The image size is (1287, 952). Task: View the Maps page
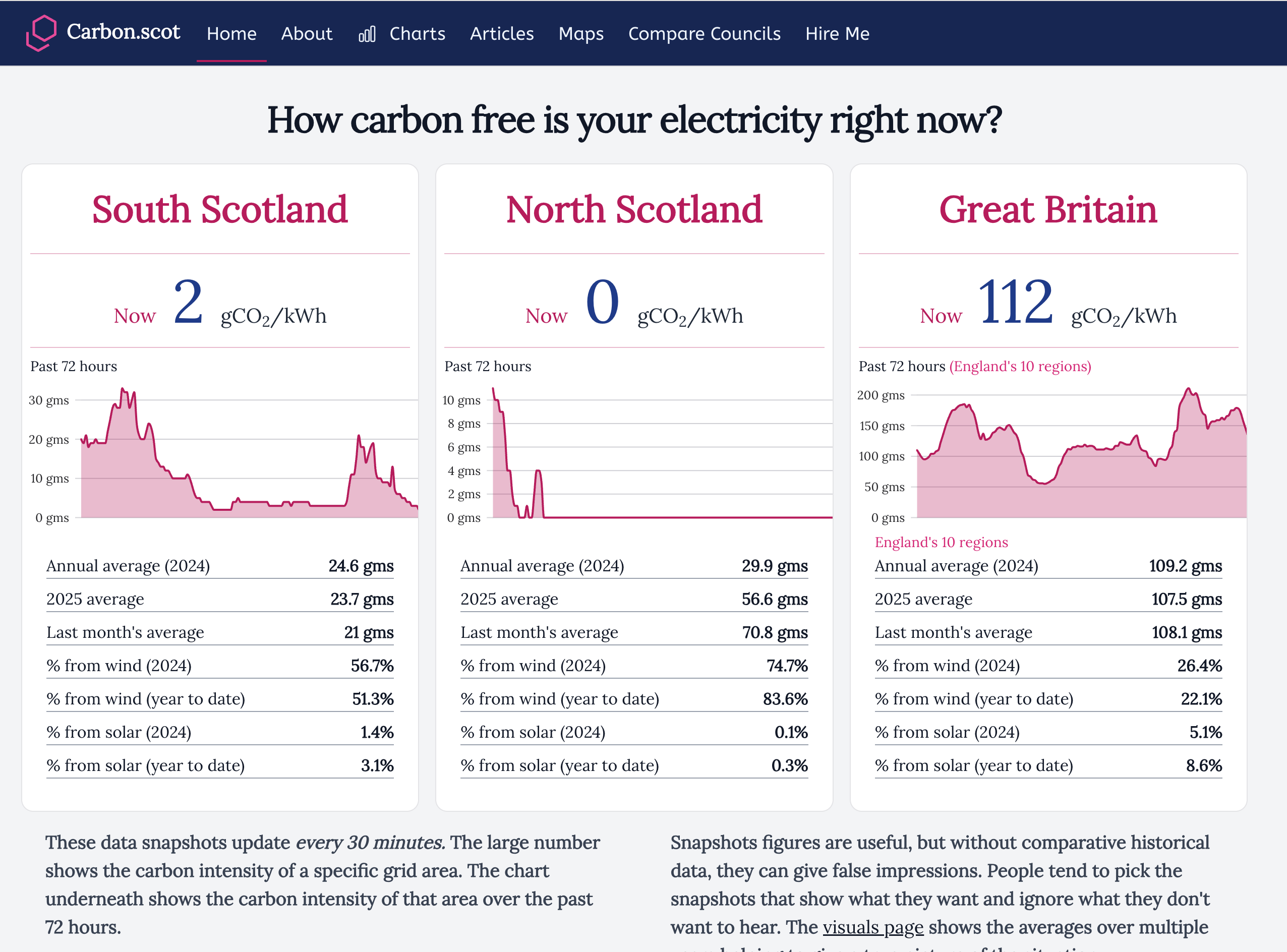(x=580, y=33)
